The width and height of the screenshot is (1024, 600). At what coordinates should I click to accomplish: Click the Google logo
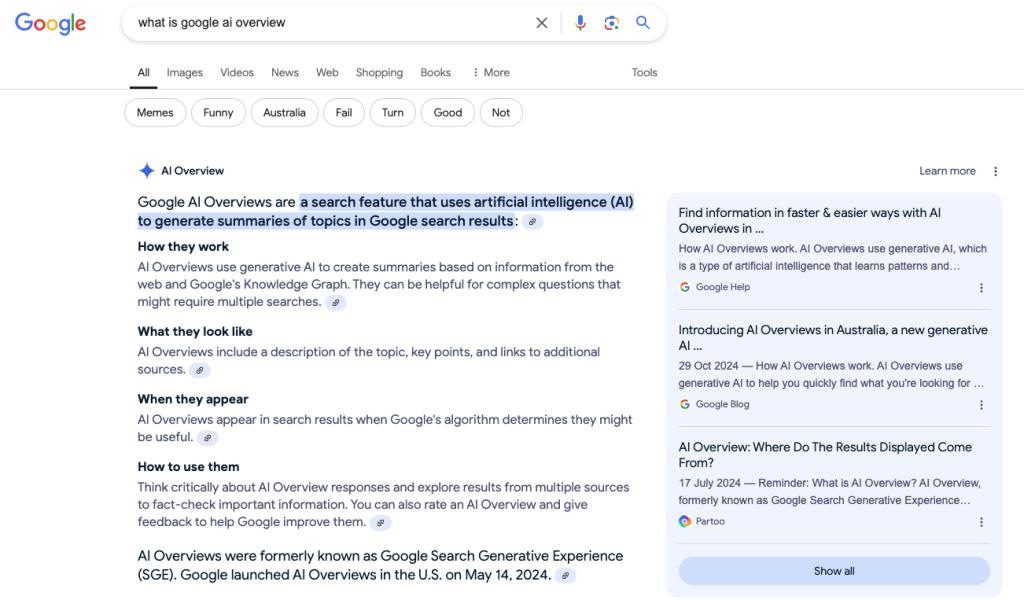[50, 23]
